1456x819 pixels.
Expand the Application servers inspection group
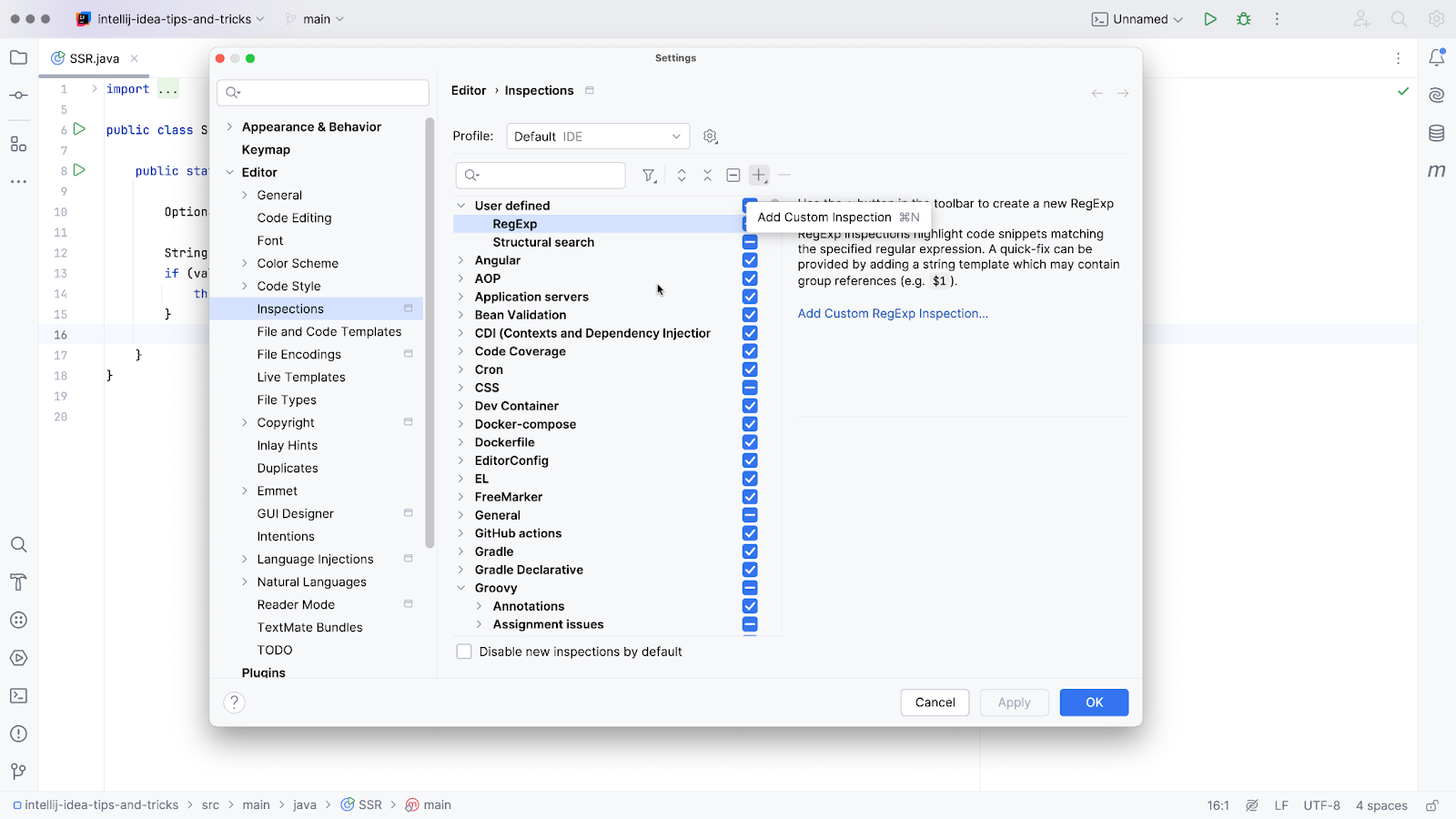[x=461, y=297]
